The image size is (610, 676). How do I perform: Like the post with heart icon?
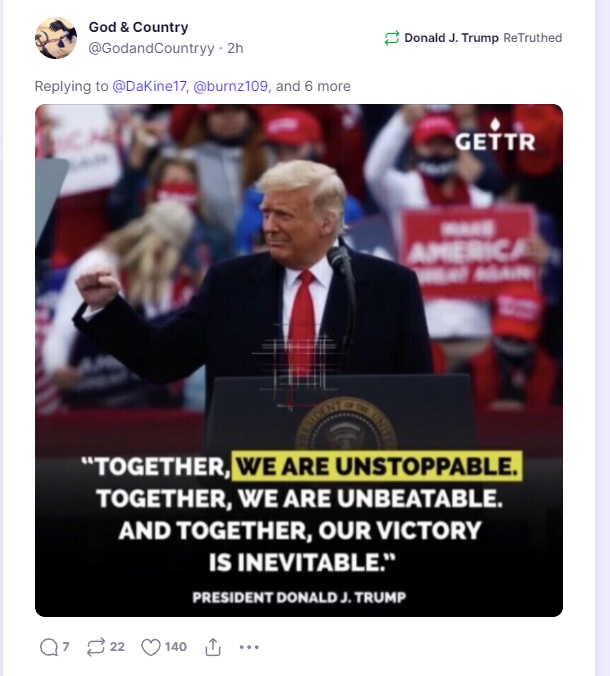tap(150, 647)
